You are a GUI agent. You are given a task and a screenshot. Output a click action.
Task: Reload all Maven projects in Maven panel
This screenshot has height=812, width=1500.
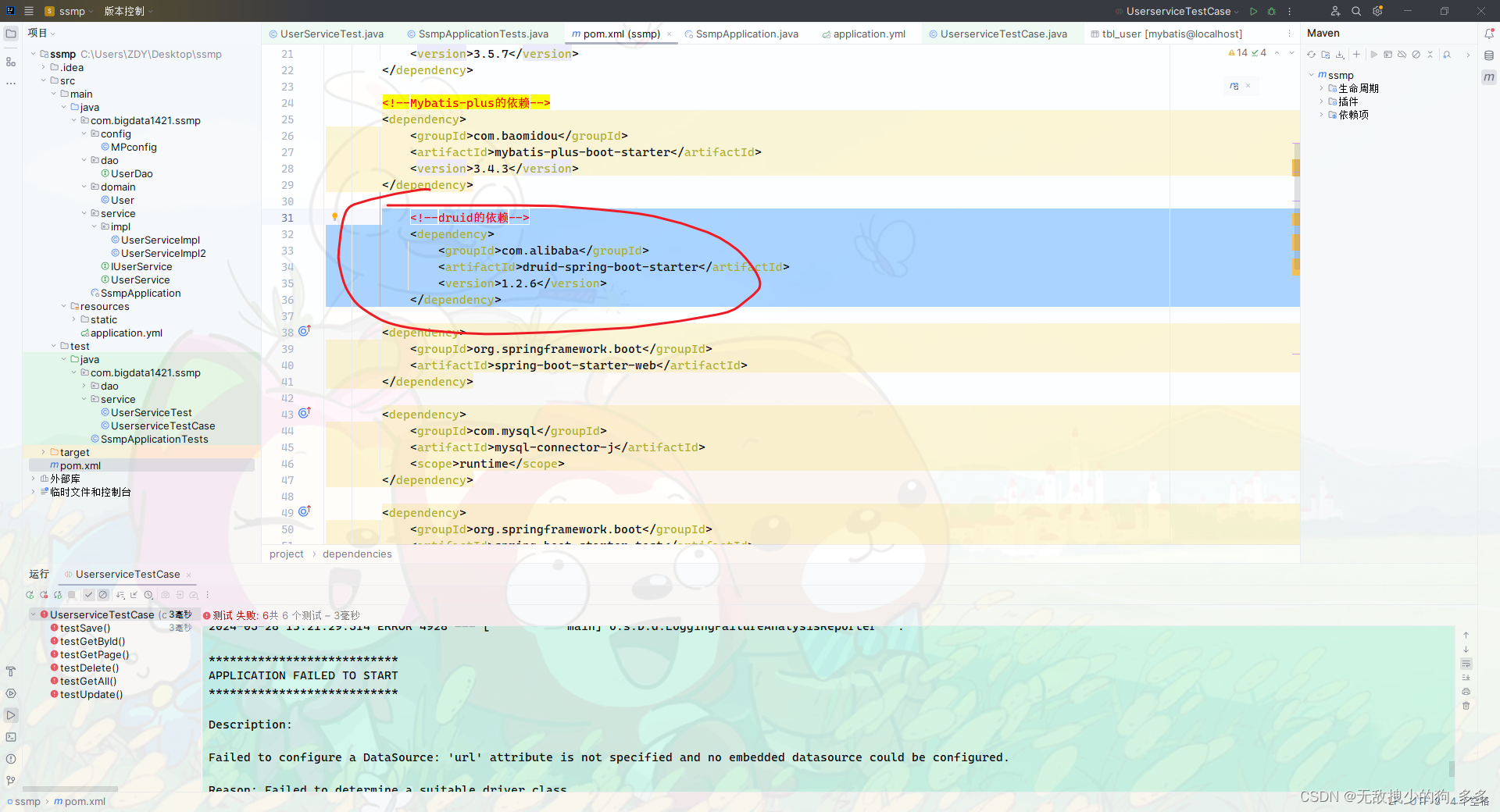tap(1310, 55)
